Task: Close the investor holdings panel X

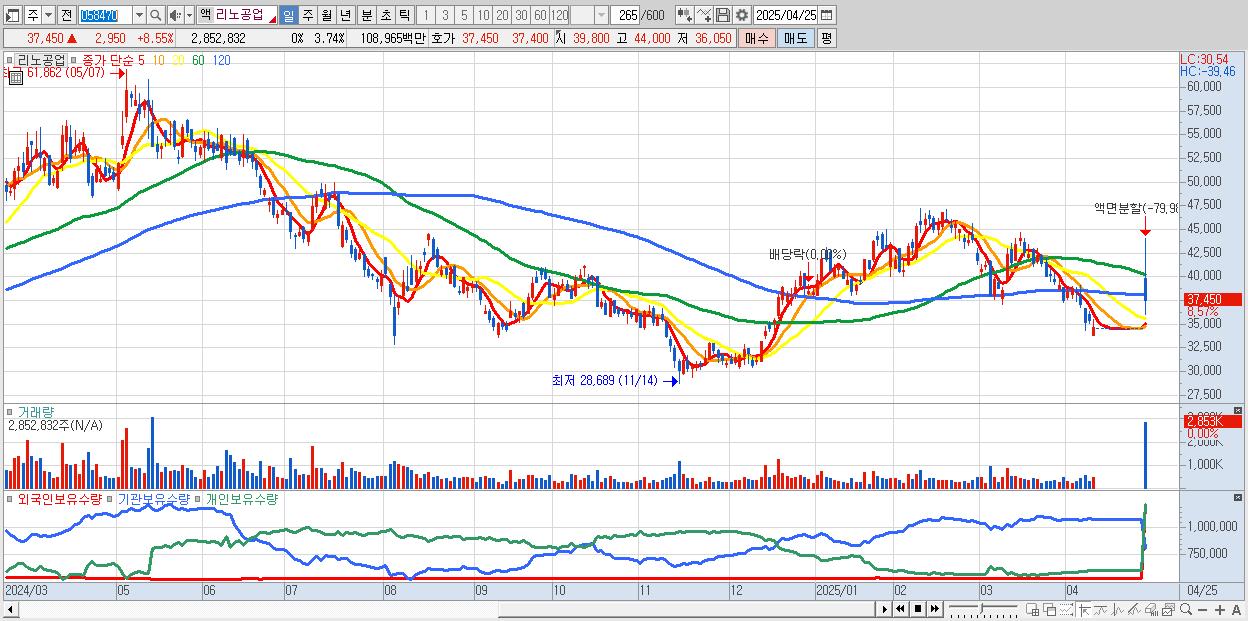Action: 1239,497
